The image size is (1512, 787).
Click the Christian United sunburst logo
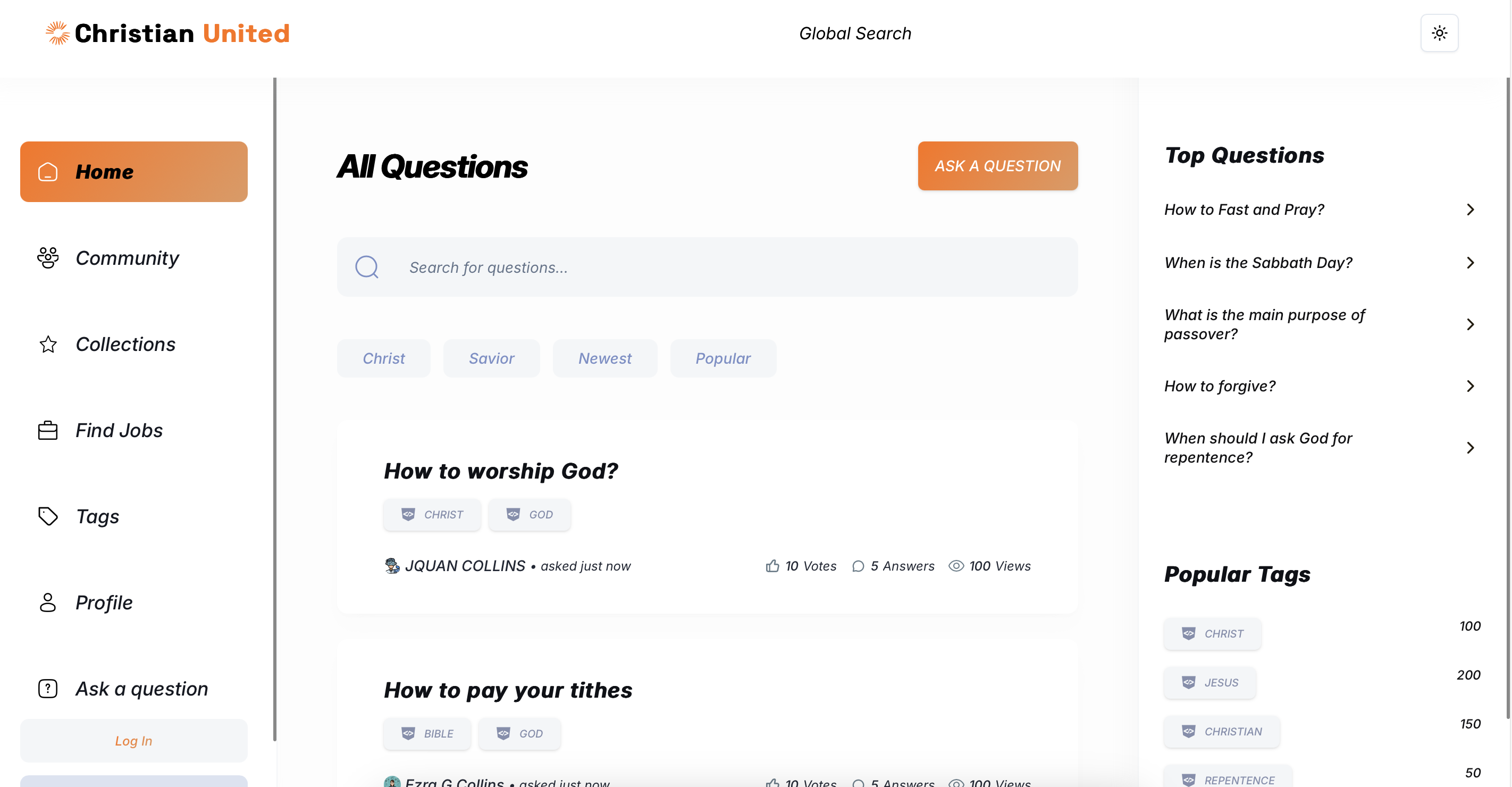(x=57, y=34)
